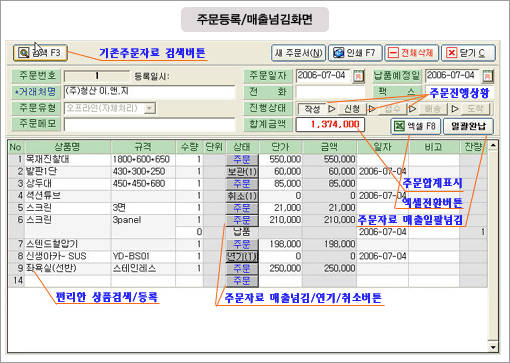
Task: Click 주문 status button for 좌욕실(선반)
Action: pos(242,268)
